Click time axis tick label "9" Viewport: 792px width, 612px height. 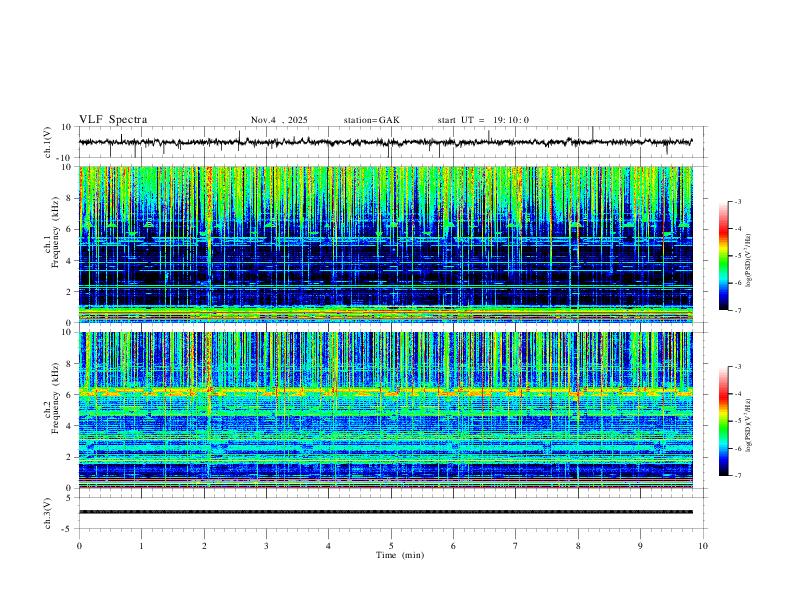(640, 546)
